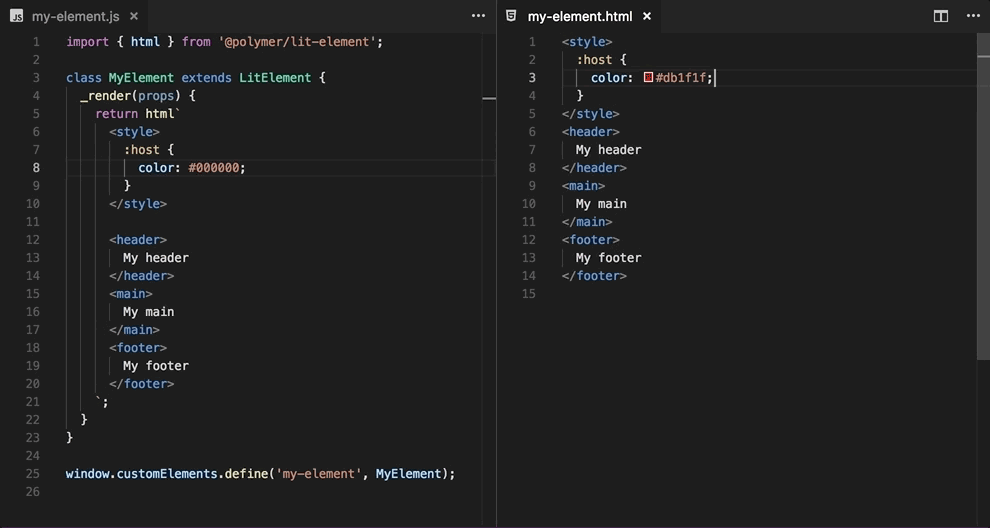Click '<header>' opening tag in my-element.js
Screen dimensions: 990x528
pyautogui.click(x=138, y=240)
